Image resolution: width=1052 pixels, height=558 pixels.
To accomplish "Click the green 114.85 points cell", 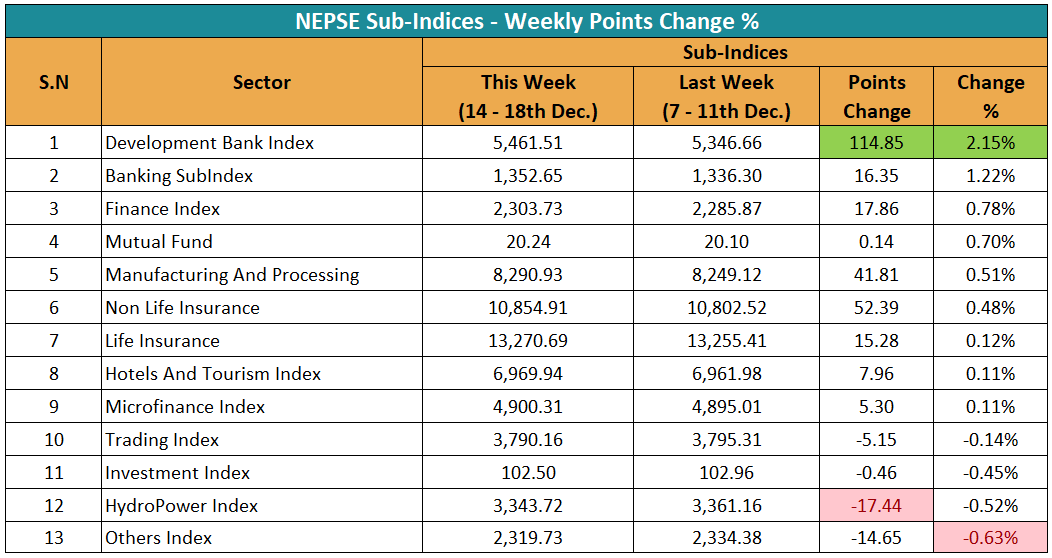I will click(876, 143).
